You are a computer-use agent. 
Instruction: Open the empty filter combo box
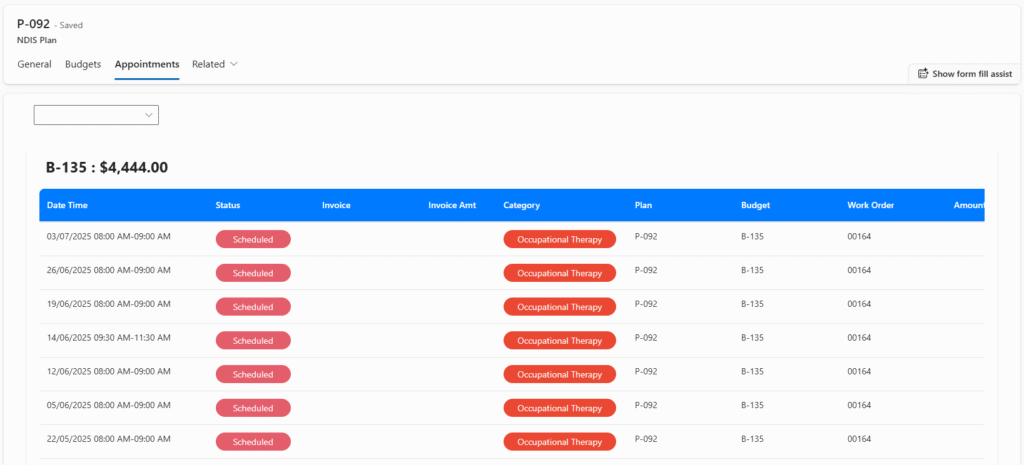pyautogui.click(x=96, y=115)
